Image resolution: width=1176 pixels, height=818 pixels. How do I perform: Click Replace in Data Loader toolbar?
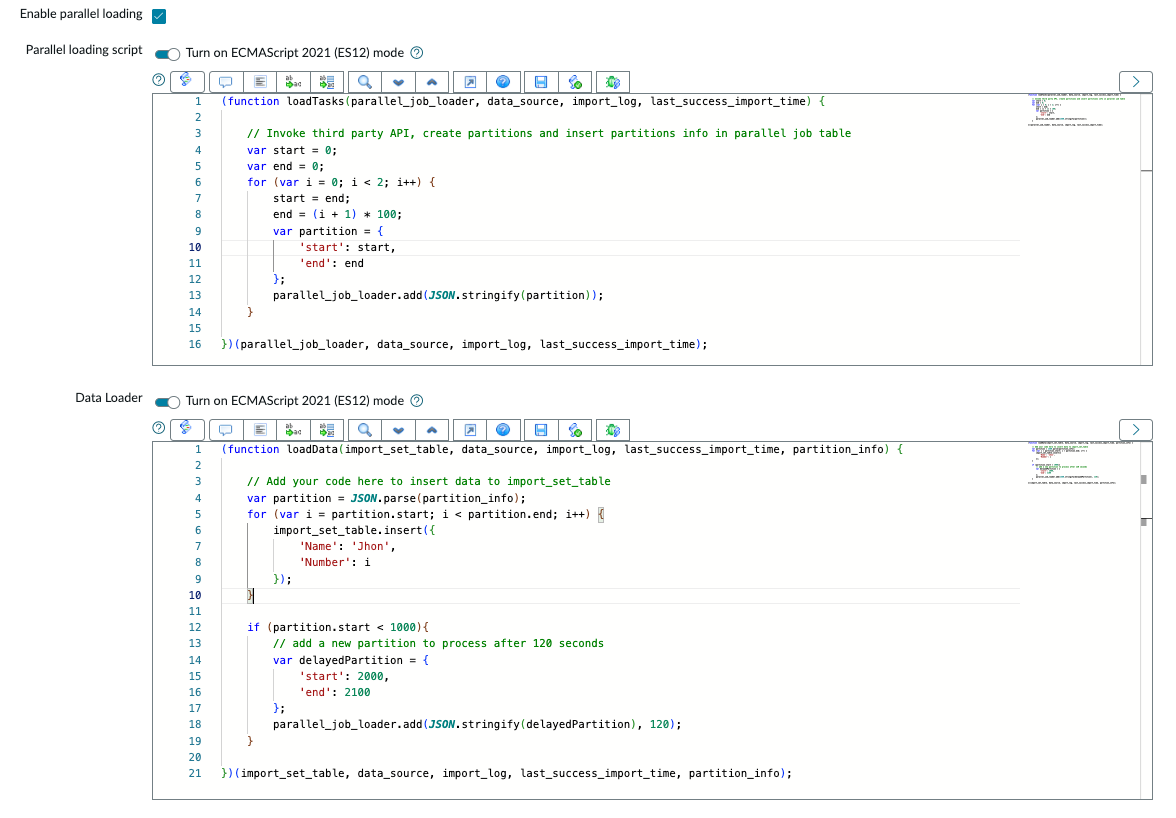point(293,430)
